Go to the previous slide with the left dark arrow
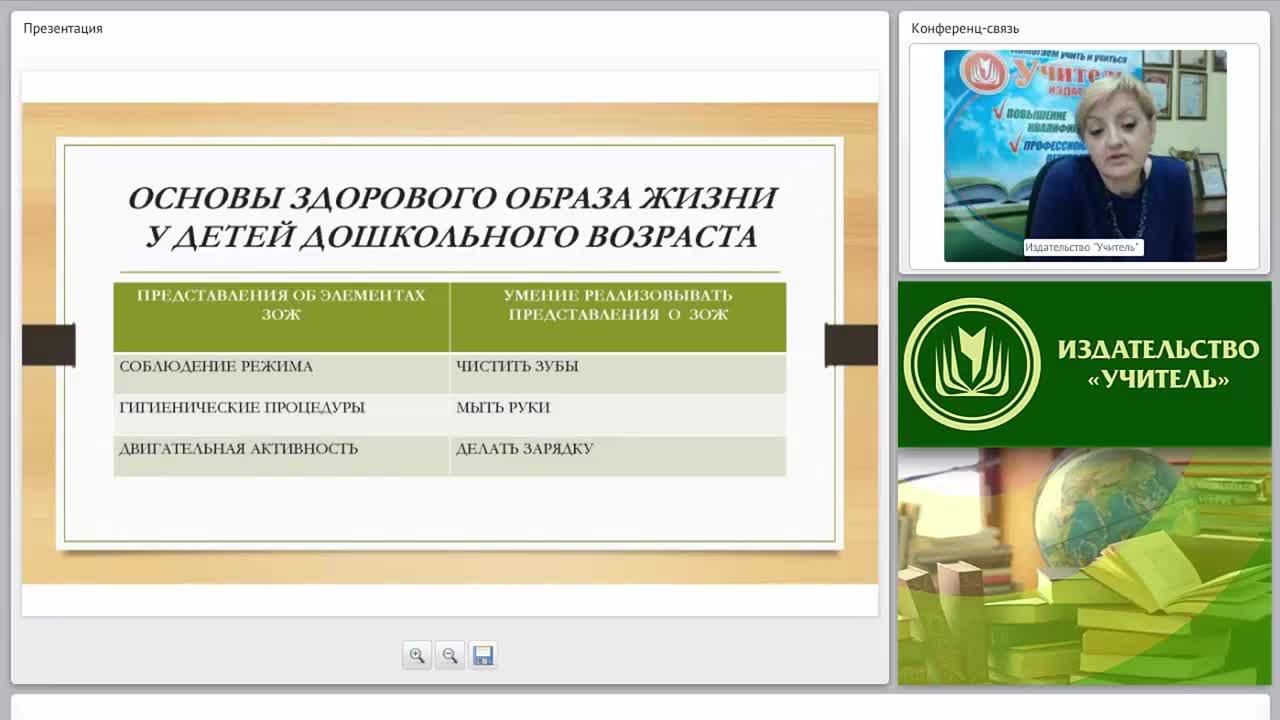The height and width of the screenshot is (720, 1280). pos(49,345)
